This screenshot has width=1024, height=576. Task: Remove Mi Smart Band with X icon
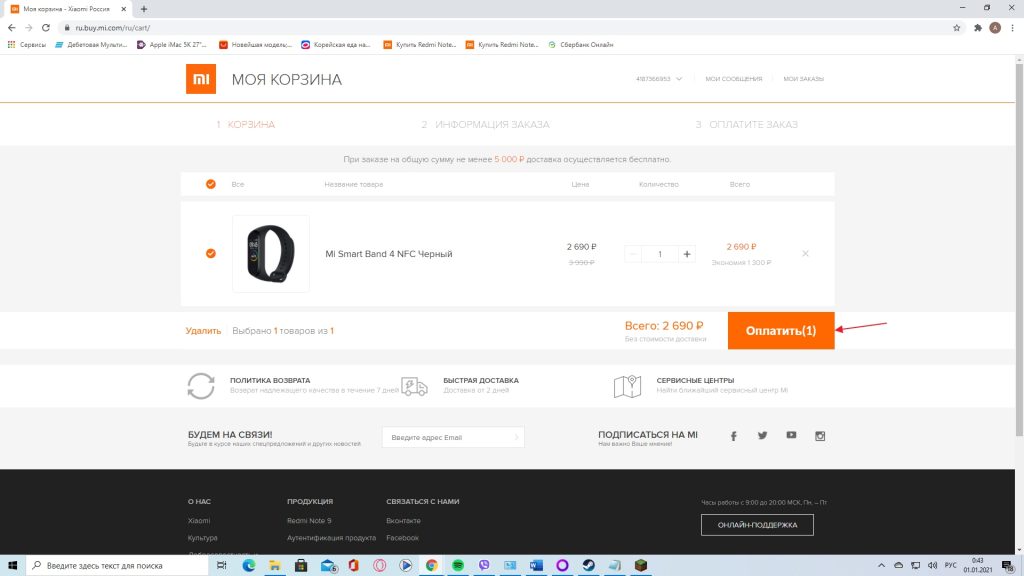(x=805, y=254)
